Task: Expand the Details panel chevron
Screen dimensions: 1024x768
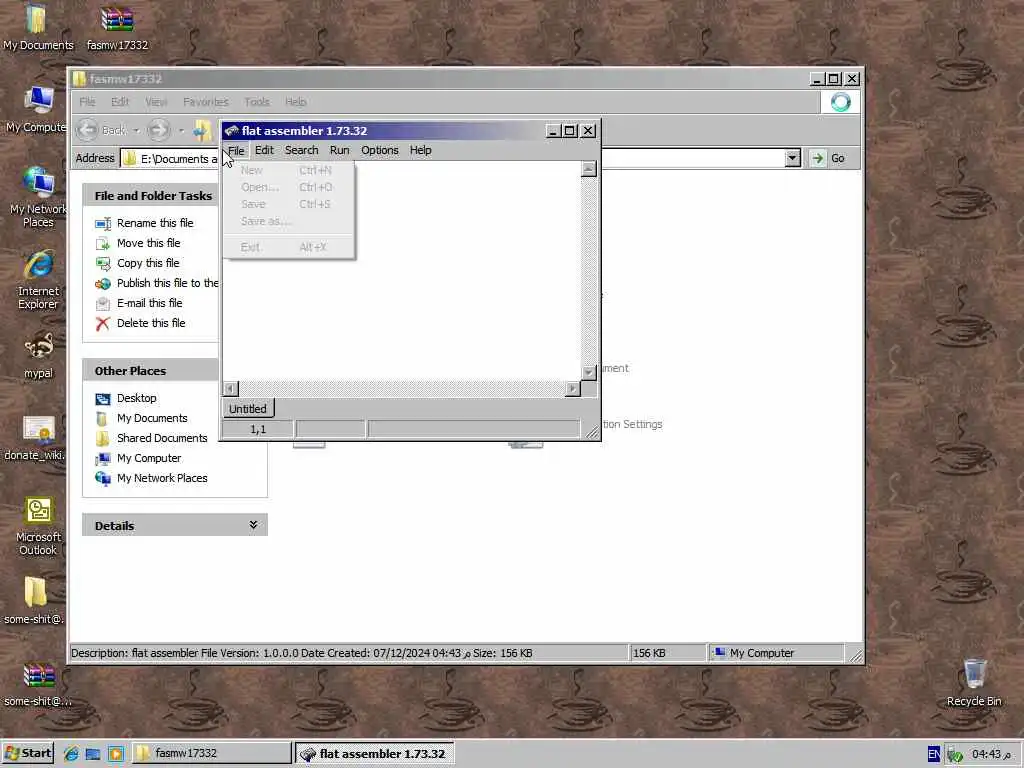Action: click(x=253, y=525)
